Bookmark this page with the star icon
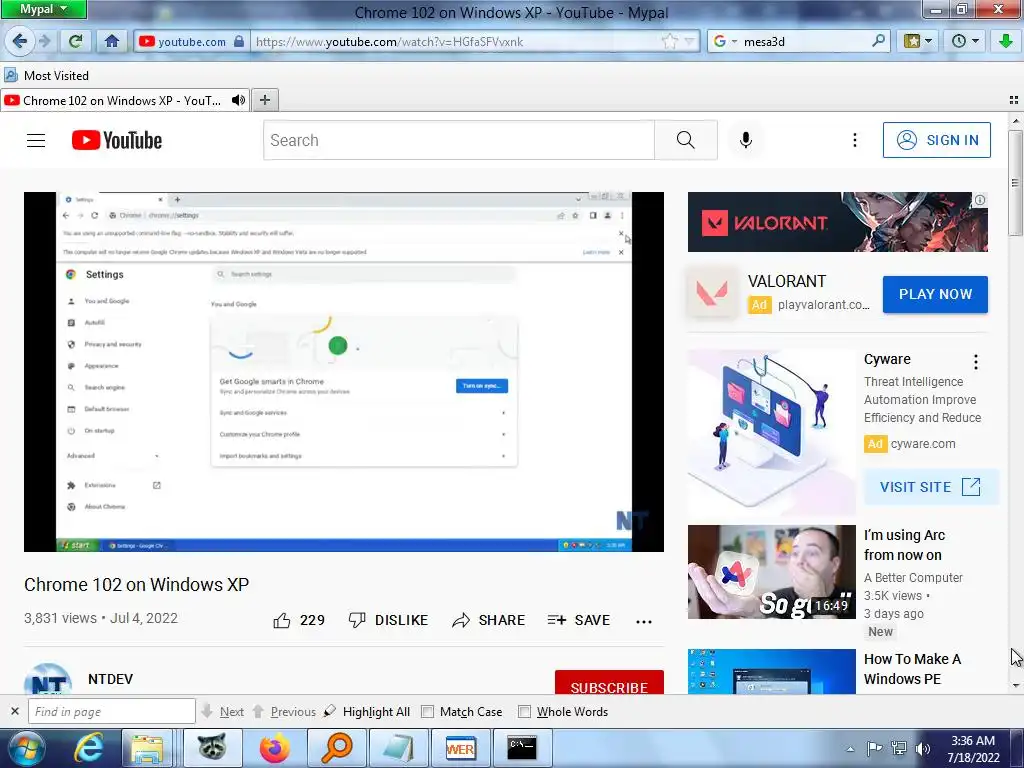The width and height of the screenshot is (1024, 768). coord(669,41)
